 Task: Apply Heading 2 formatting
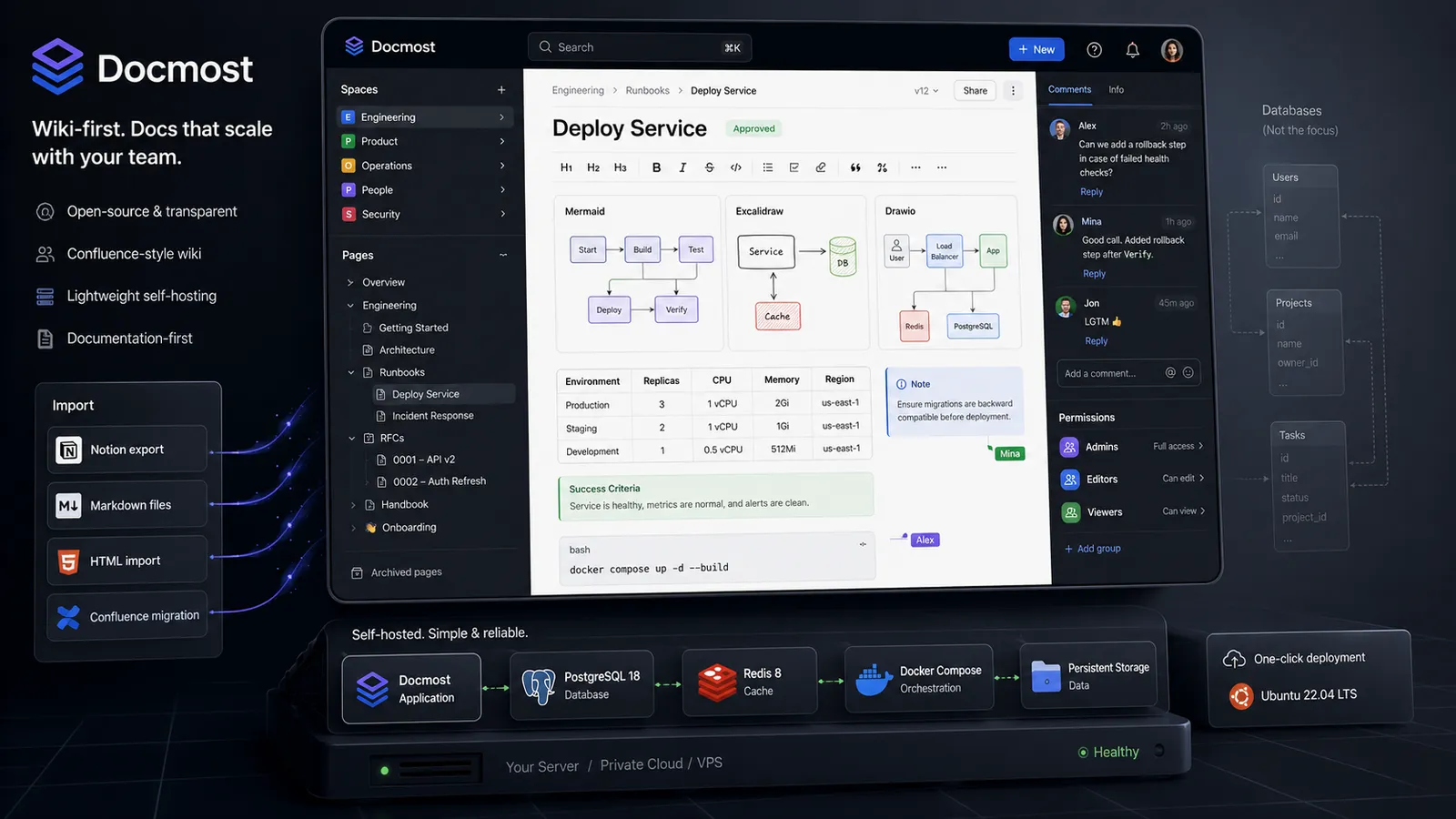pos(593,167)
